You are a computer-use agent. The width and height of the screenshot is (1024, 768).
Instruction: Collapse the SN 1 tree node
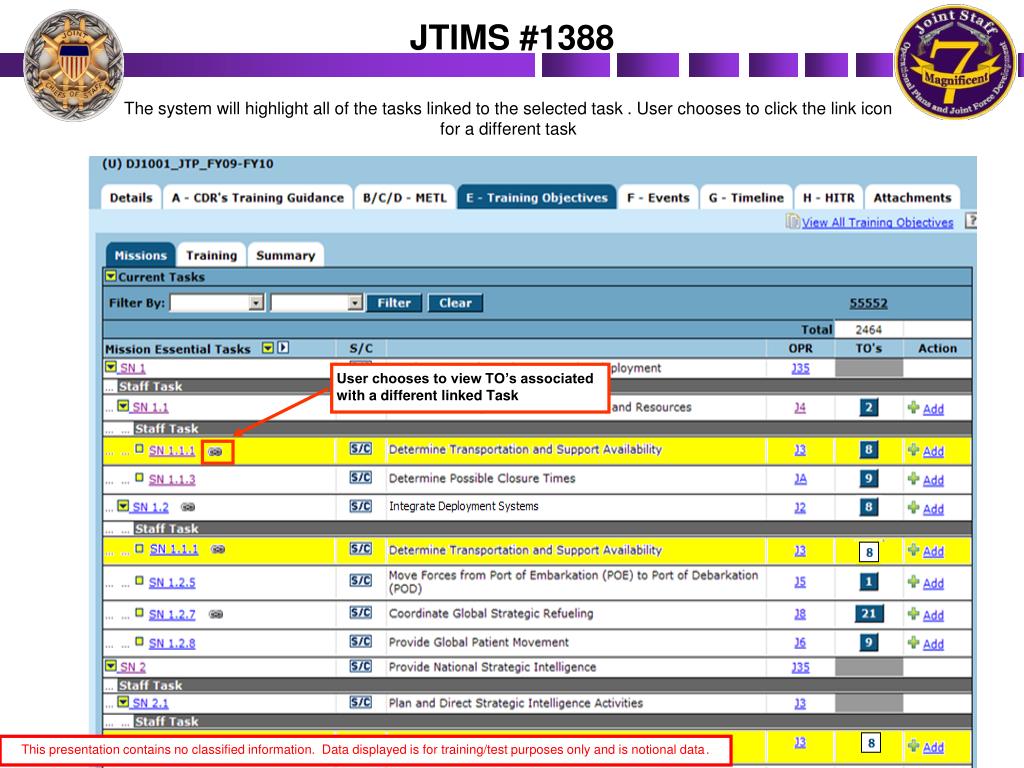tap(111, 367)
